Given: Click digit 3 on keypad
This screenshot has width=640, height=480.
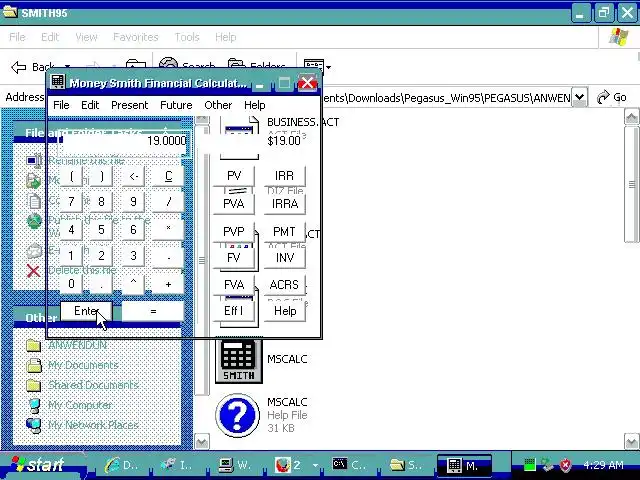Looking at the screenshot, I should pos(133,256).
